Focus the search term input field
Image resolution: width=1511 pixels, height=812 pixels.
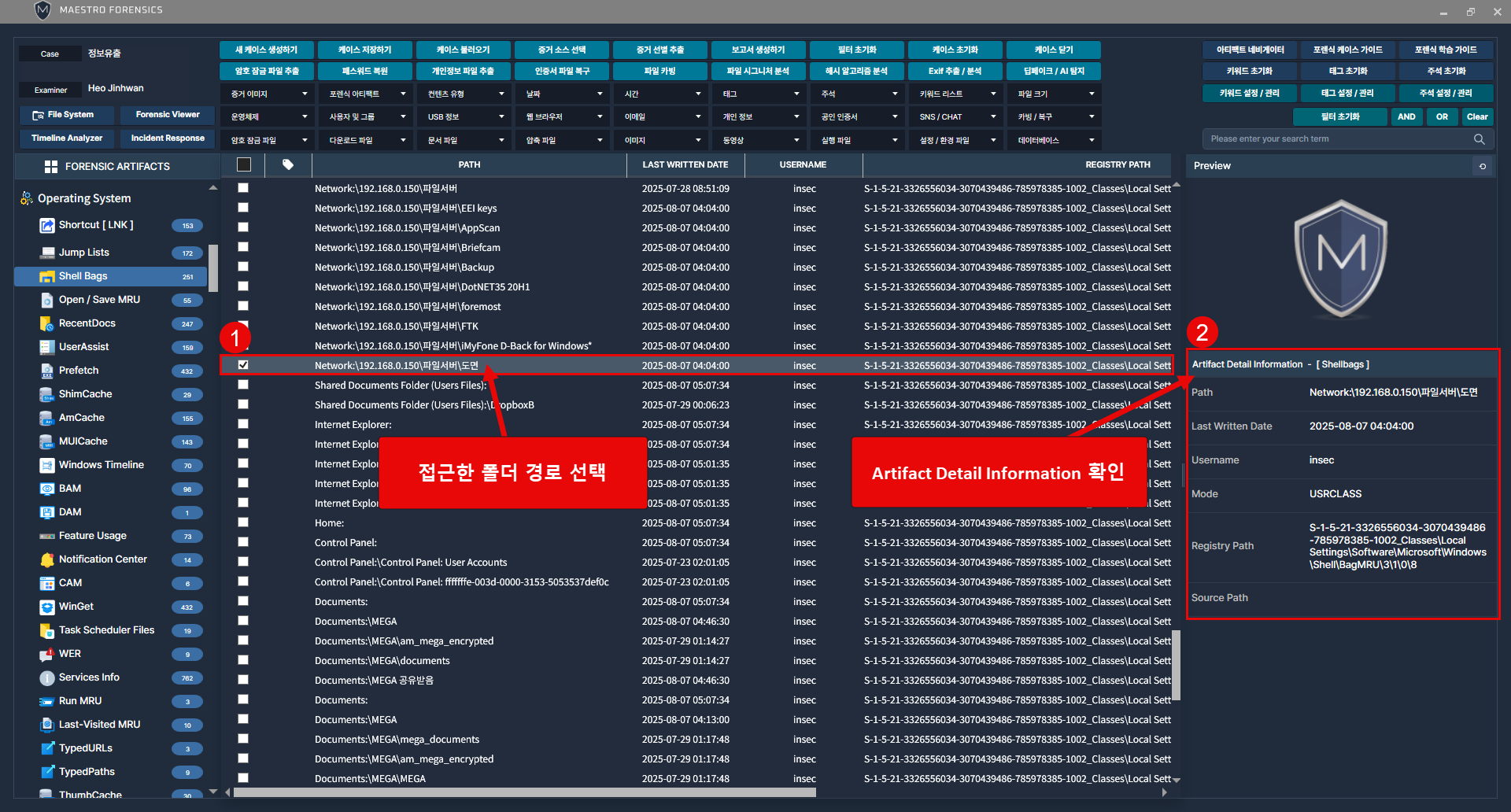pos(1338,139)
